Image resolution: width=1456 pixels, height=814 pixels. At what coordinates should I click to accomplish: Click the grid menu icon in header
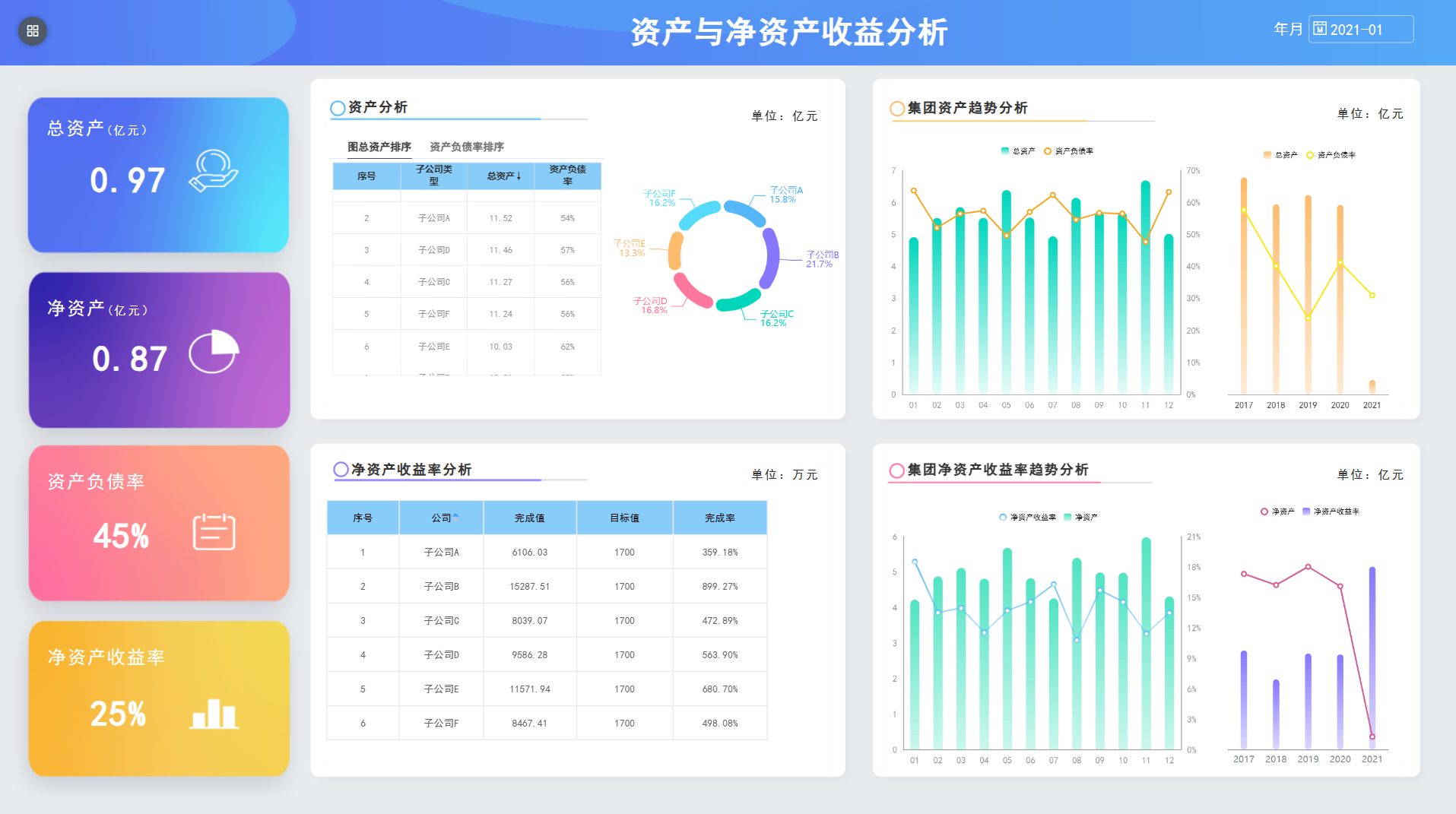(33, 31)
